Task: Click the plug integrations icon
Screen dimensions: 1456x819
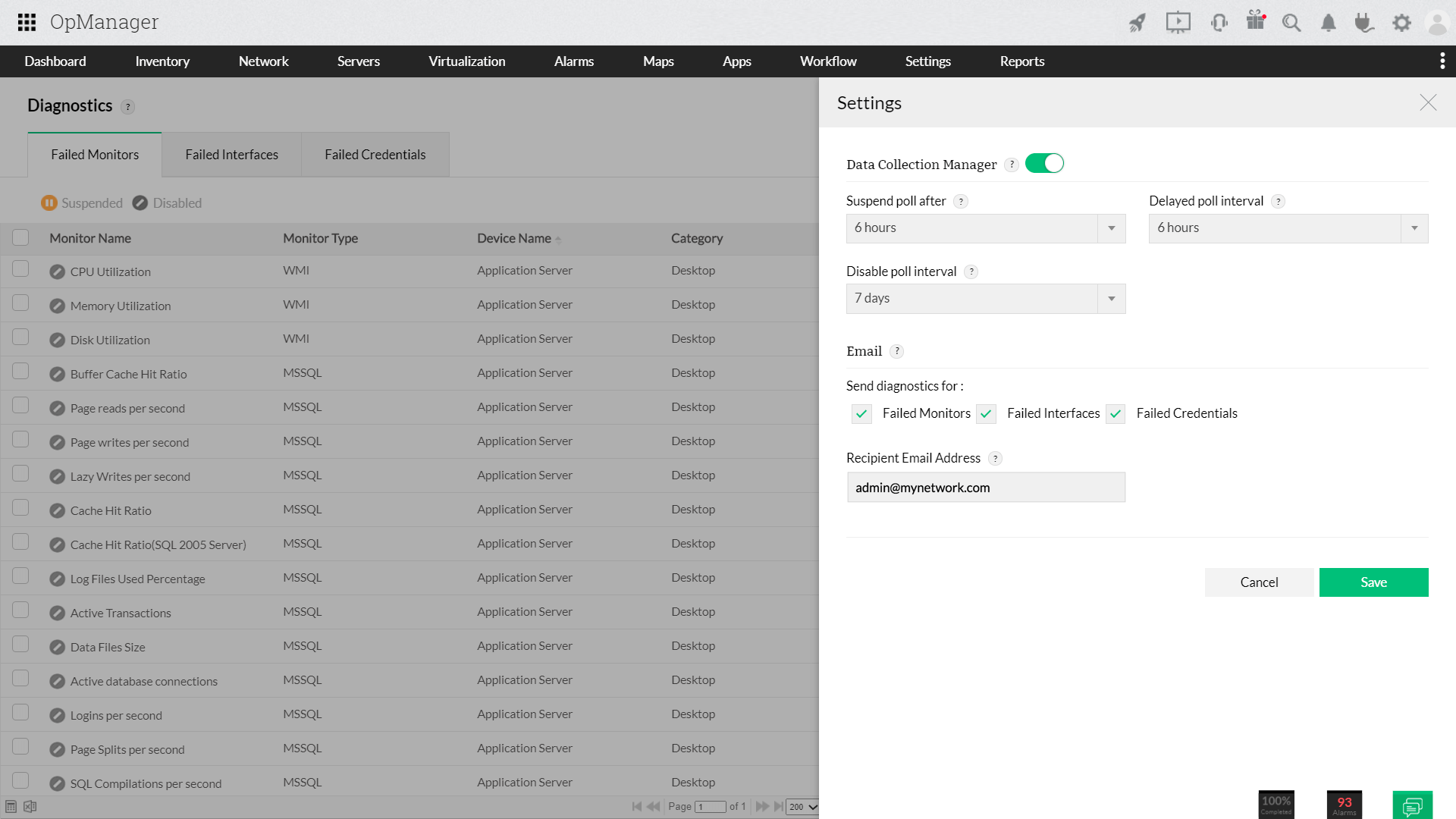Action: click(x=1364, y=23)
